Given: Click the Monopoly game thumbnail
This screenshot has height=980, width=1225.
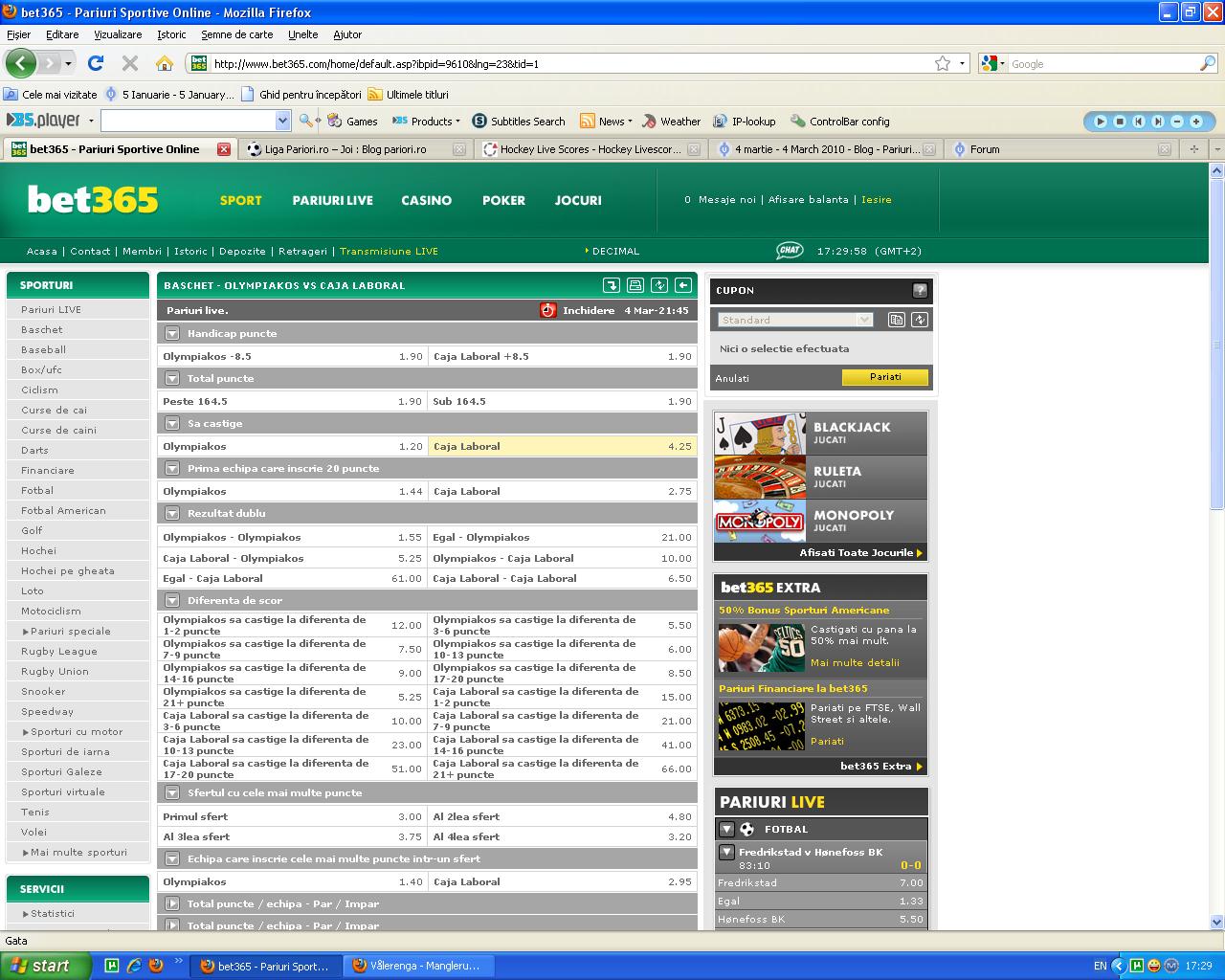Looking at the screenshot, I should (760, 521).
